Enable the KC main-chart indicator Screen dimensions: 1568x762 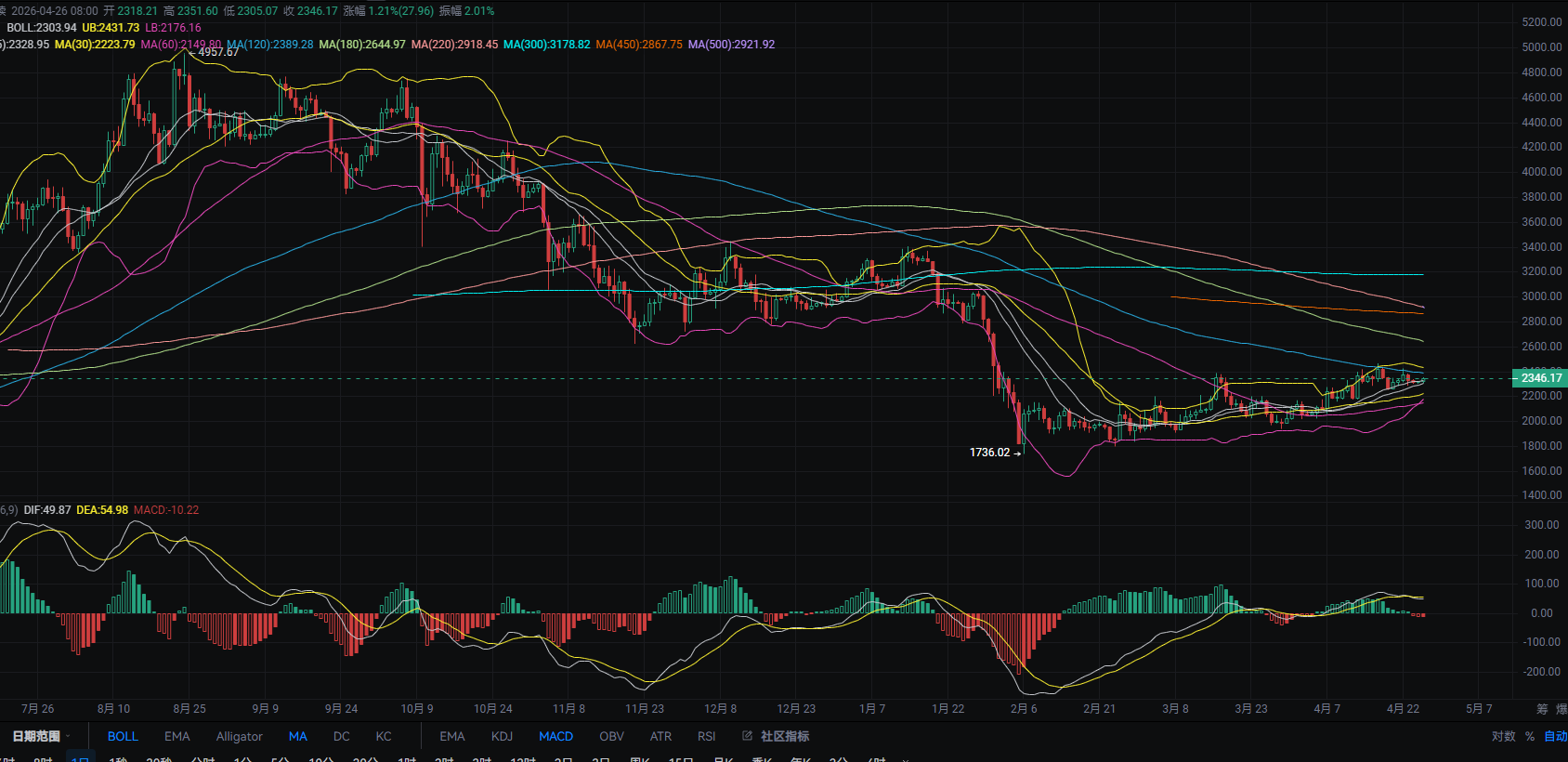[384, 736]
